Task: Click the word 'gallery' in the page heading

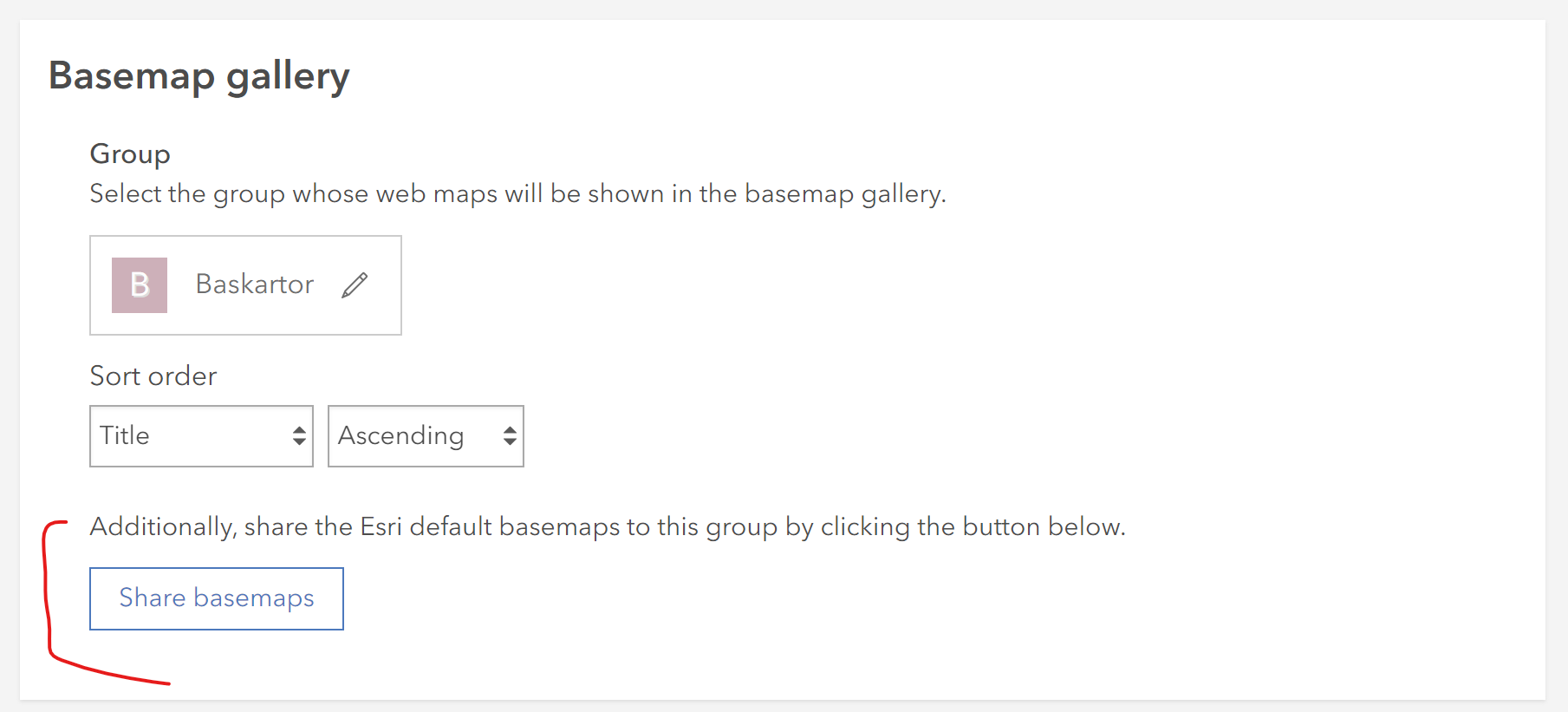Action: click(288, 78)
